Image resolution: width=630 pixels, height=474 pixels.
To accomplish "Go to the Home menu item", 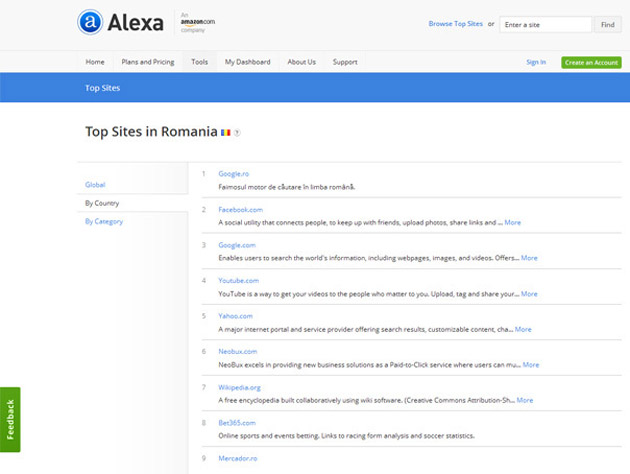I will click(x=95, y=62).
